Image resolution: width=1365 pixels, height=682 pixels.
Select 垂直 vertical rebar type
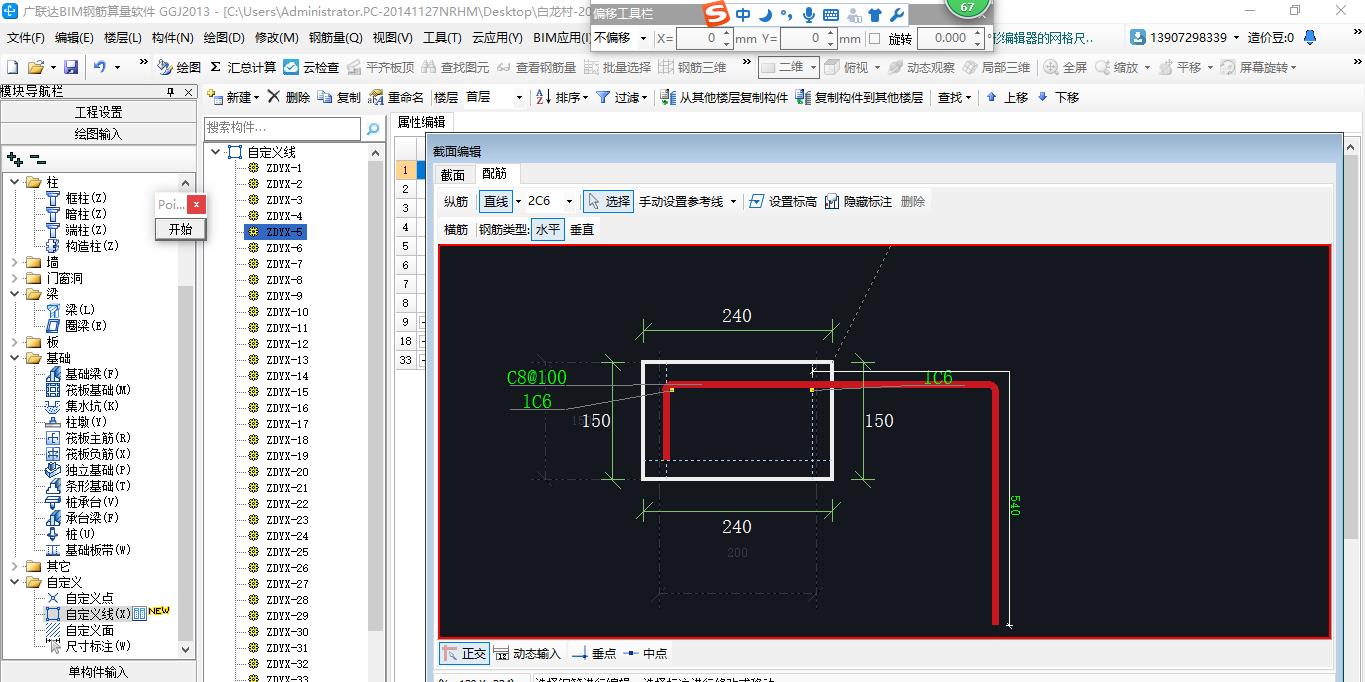(x=581, y=229)
